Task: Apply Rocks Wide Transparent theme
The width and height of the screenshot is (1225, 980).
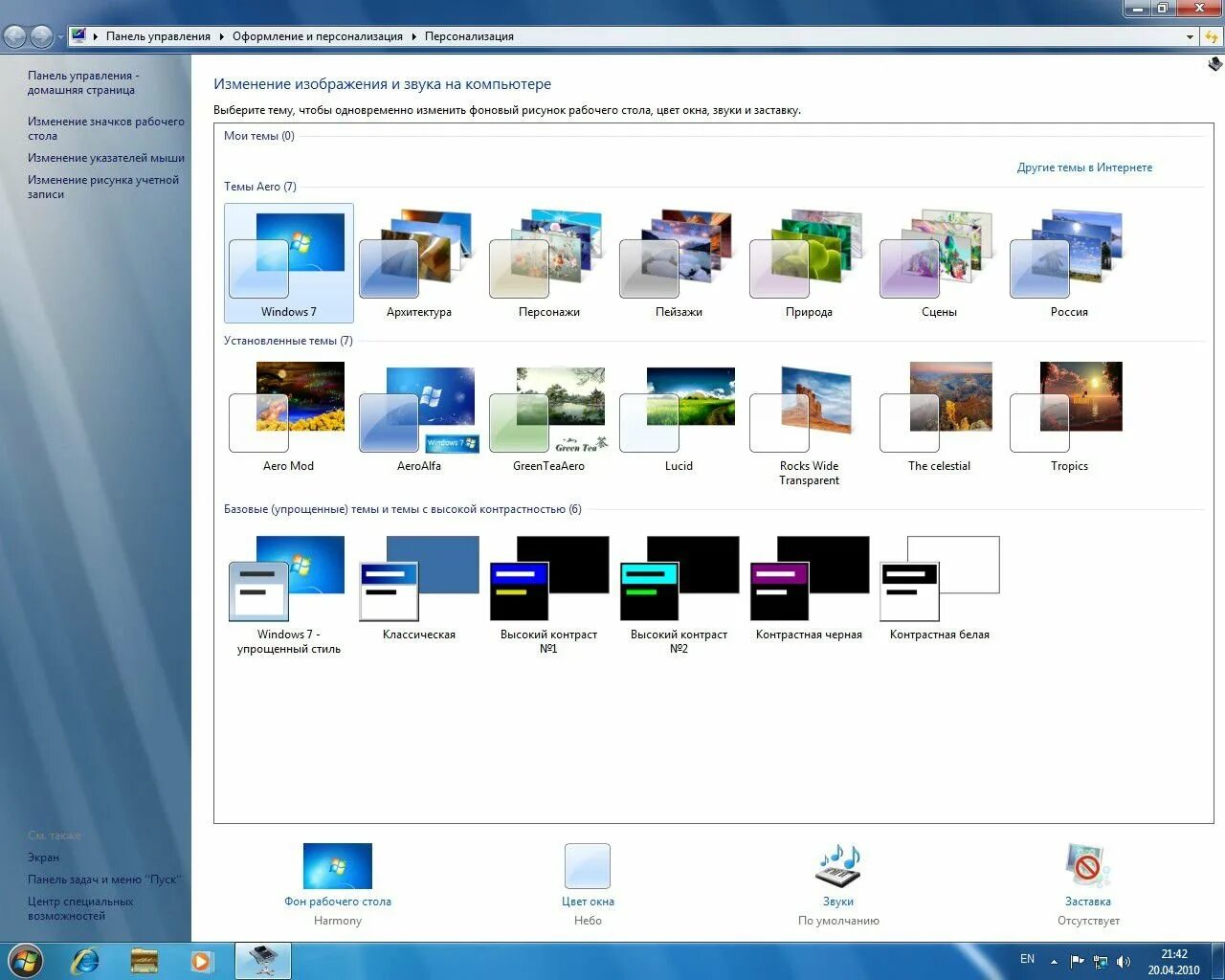Action: (x=809, y=425)
